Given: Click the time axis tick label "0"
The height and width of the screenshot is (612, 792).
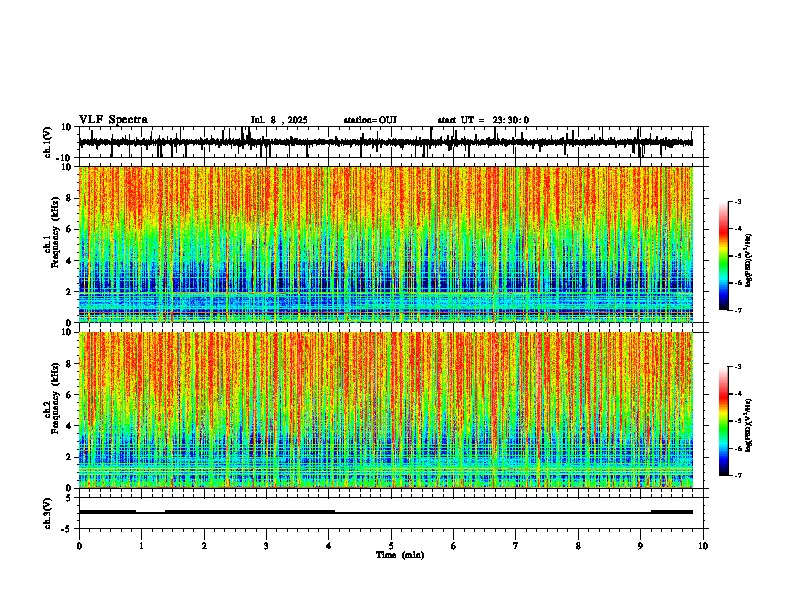Looking at the screenshot, I should (79, 546).
